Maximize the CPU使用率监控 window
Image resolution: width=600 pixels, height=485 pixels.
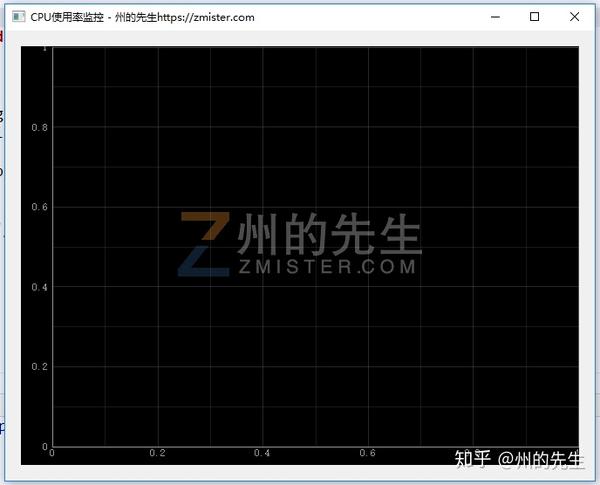[535, 16]
